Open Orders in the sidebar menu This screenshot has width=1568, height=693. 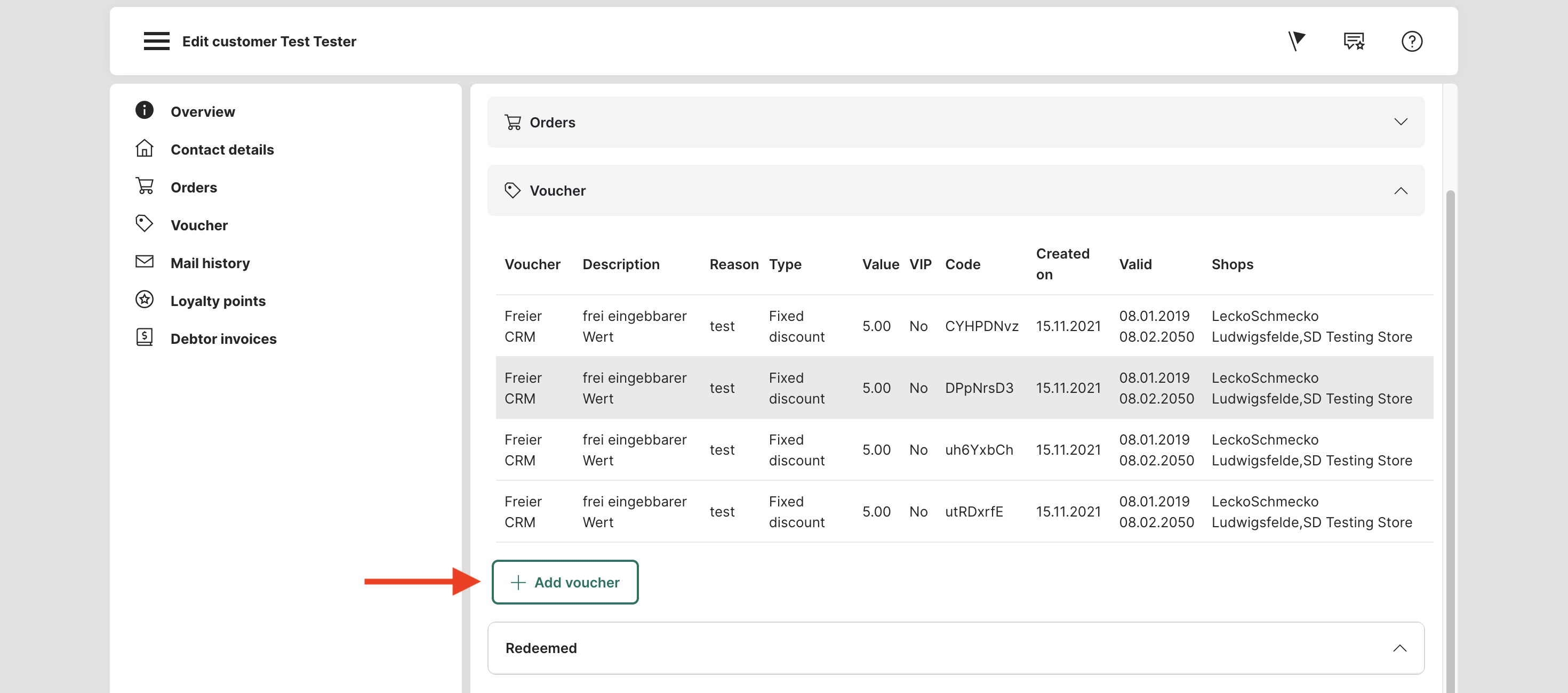pyautogui.click(x=194, y=188)
